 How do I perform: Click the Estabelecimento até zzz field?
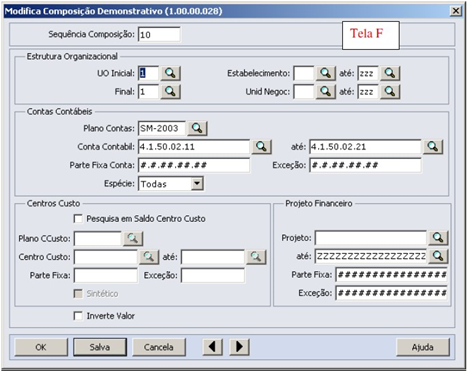(x=368, y=73)
